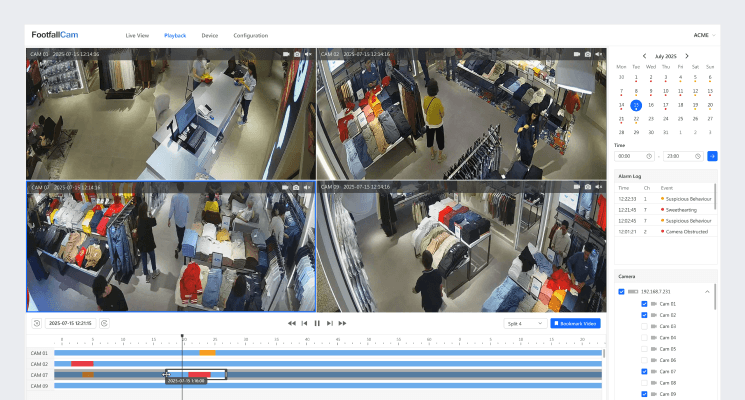Viewport: 745px width, 400px height.
Task: Enable the Cam 03 checkbox
Action: [x=644, y=326]
